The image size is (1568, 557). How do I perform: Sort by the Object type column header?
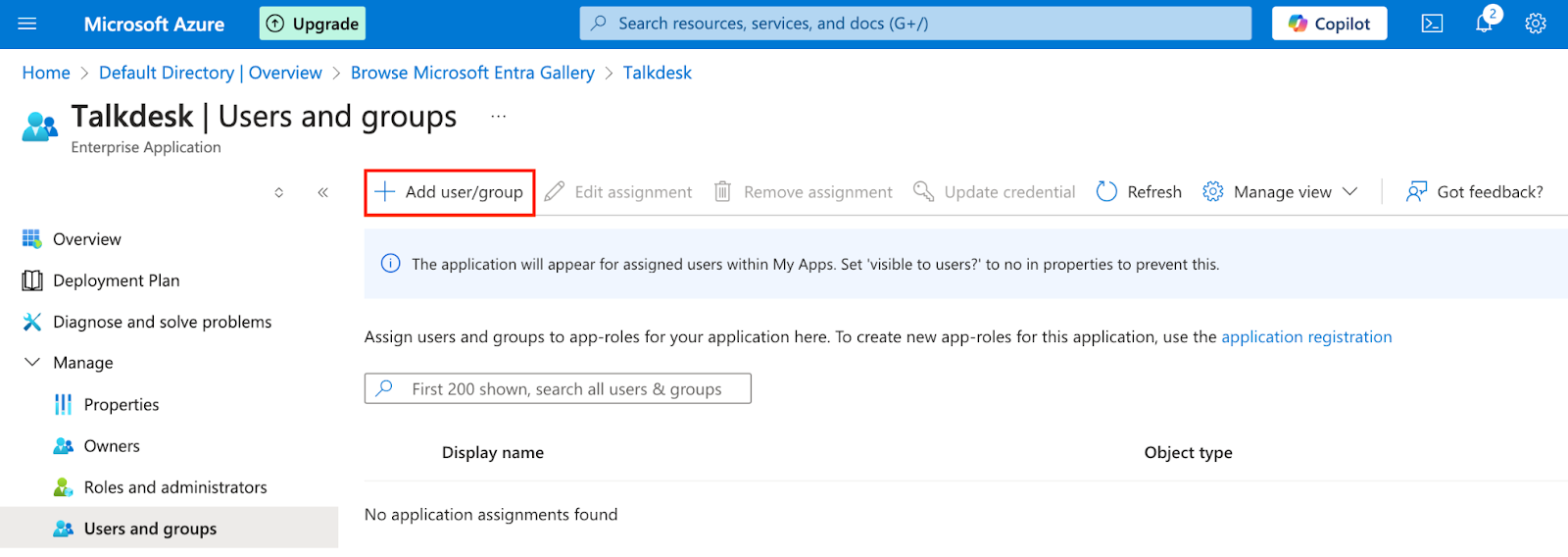tap(1188, 452)
